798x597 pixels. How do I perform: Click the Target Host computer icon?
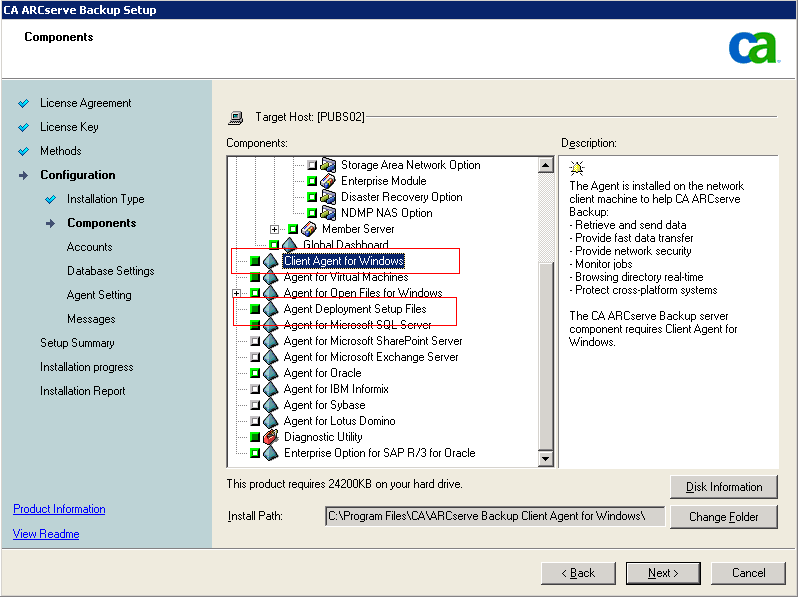(236, 117)
